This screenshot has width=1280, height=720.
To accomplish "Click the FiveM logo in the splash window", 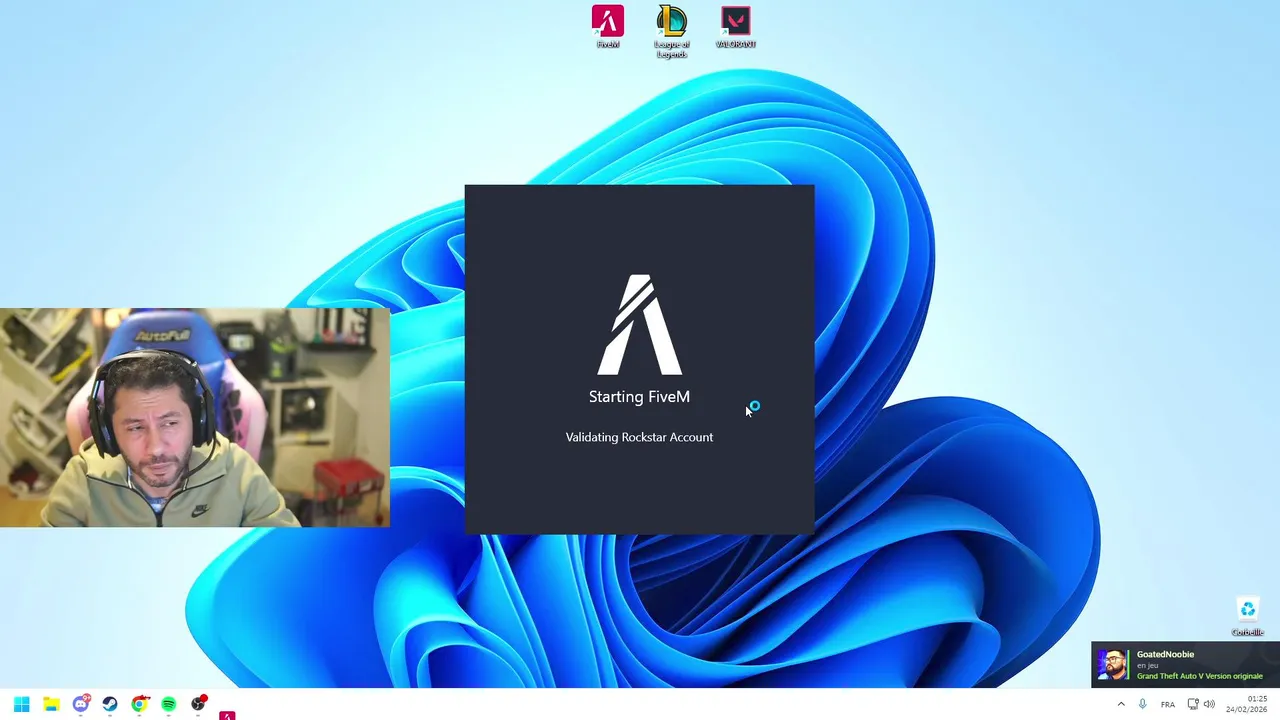I will pyautogui.click(x=639, y=325).
